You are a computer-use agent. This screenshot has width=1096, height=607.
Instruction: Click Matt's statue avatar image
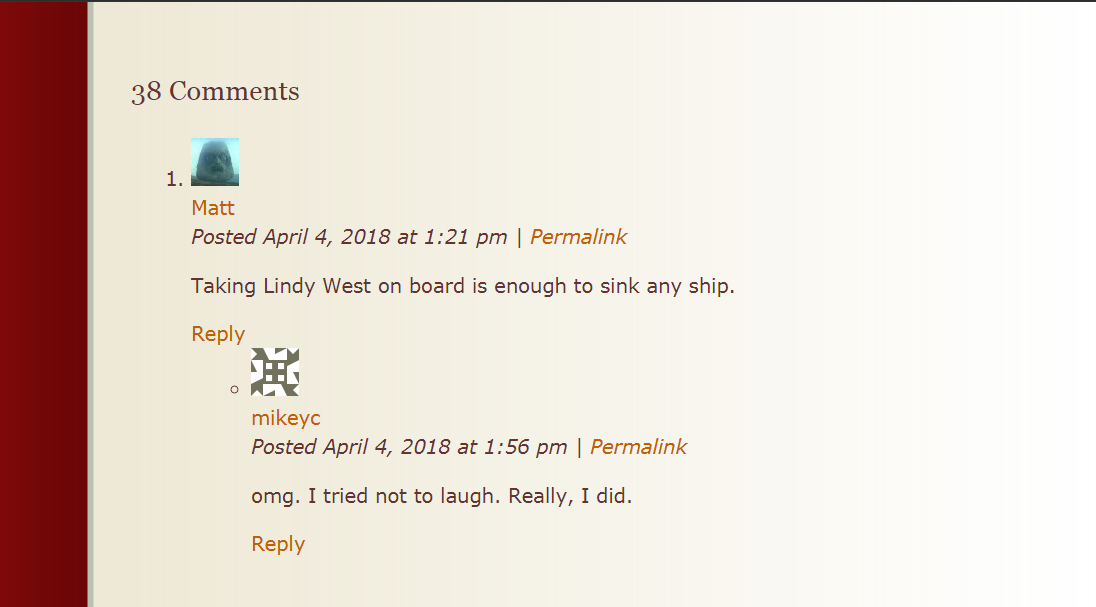pos(215,162)
